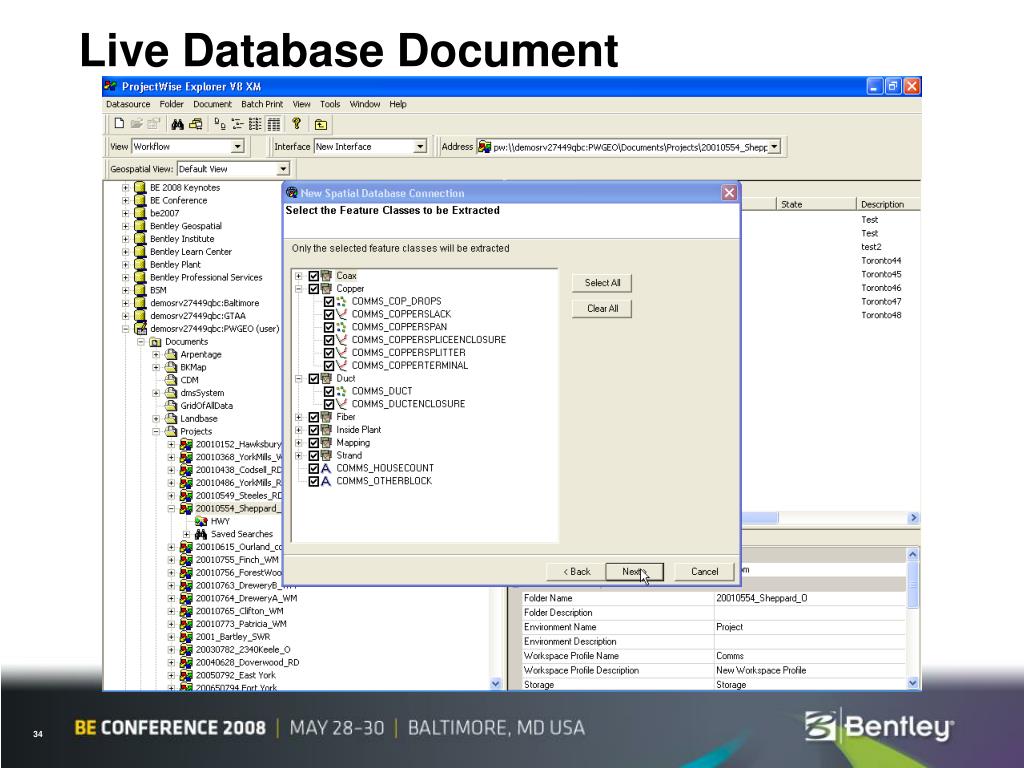Open the Tools menu
This screenshot has height=768, width=1024.
(330, 104)
